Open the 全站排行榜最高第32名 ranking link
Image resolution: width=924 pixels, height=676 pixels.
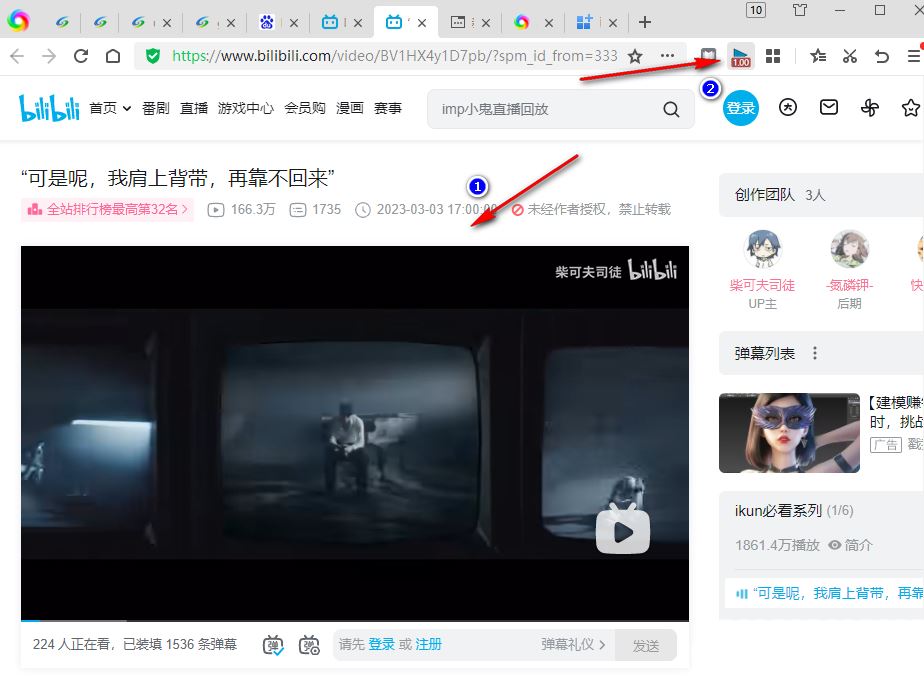107,209
